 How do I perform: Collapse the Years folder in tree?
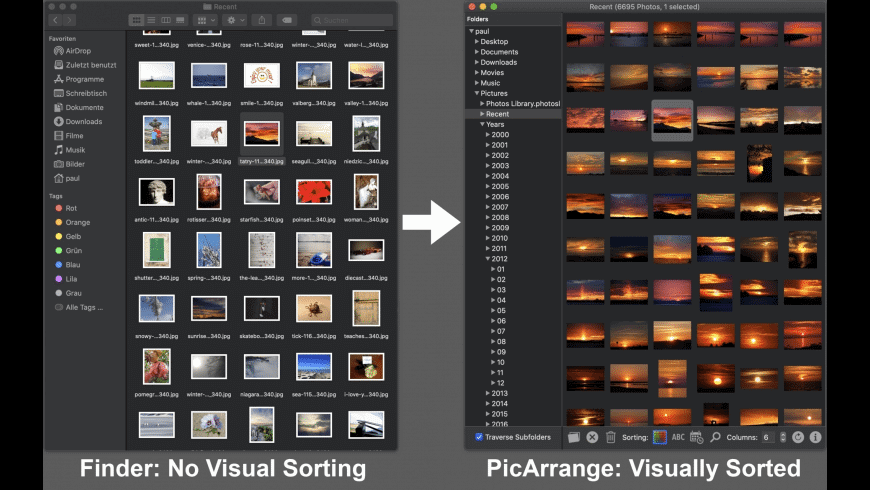click(x=482, y=124)
